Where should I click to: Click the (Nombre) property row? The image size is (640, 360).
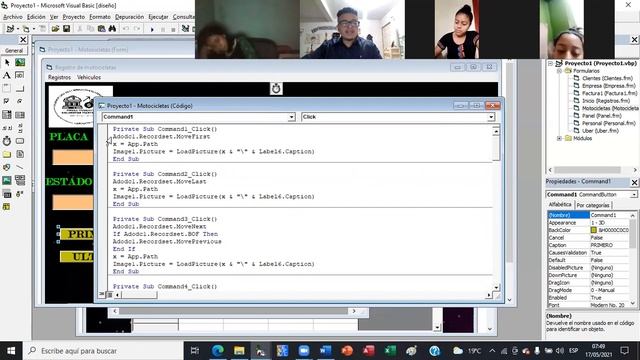click(x=588, y=215)
